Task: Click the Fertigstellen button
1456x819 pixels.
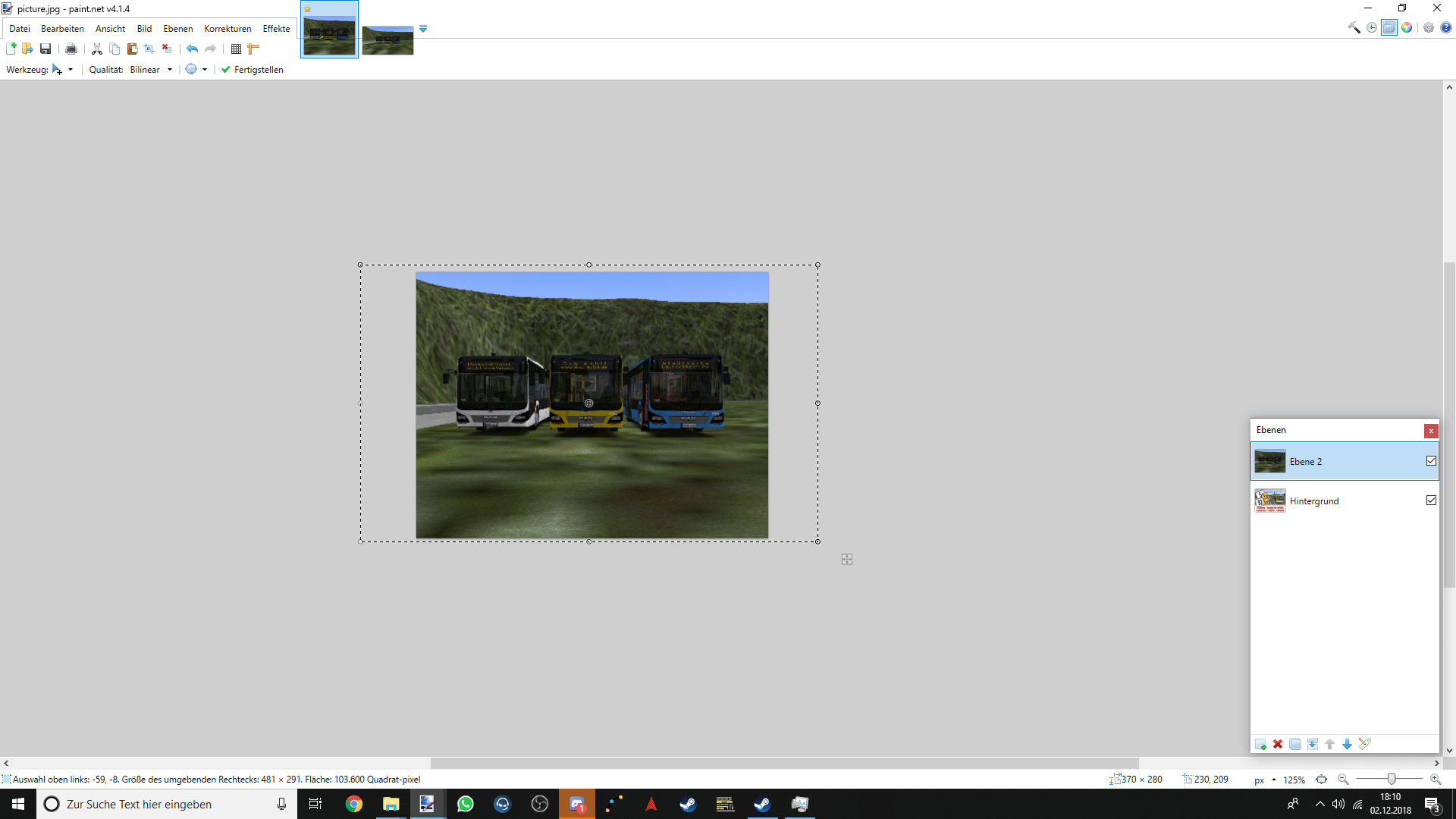Action: coord(253,70)
